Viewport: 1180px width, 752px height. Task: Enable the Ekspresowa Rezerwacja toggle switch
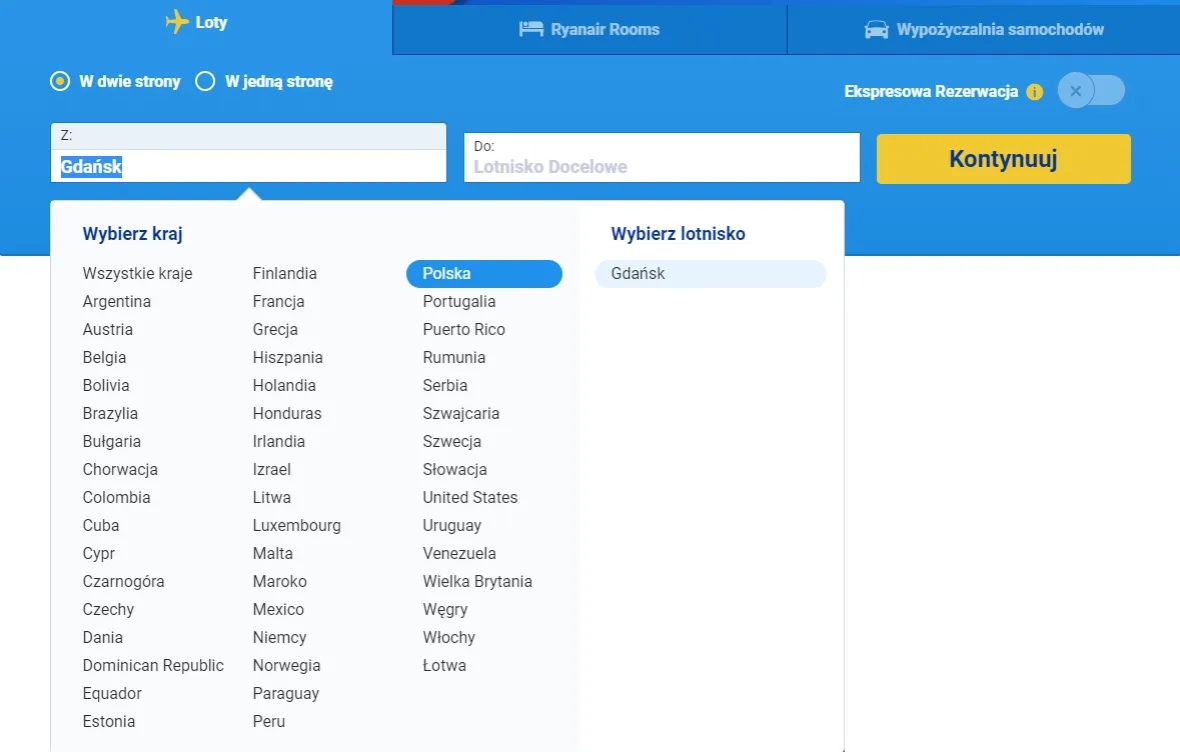coord(1091,90)
